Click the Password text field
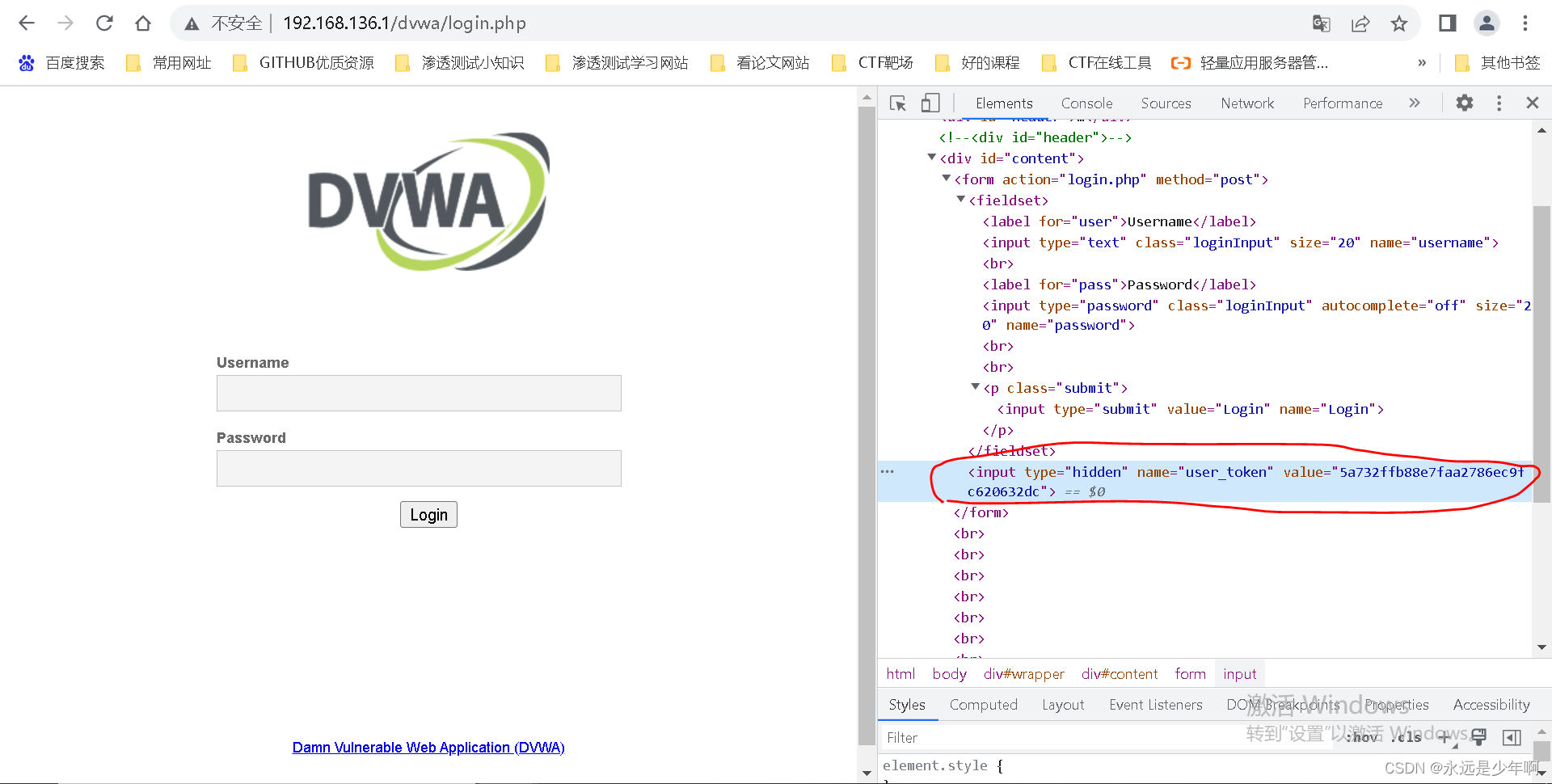Viewport: 1552px width, 784px height. click(x=419, y=468)
